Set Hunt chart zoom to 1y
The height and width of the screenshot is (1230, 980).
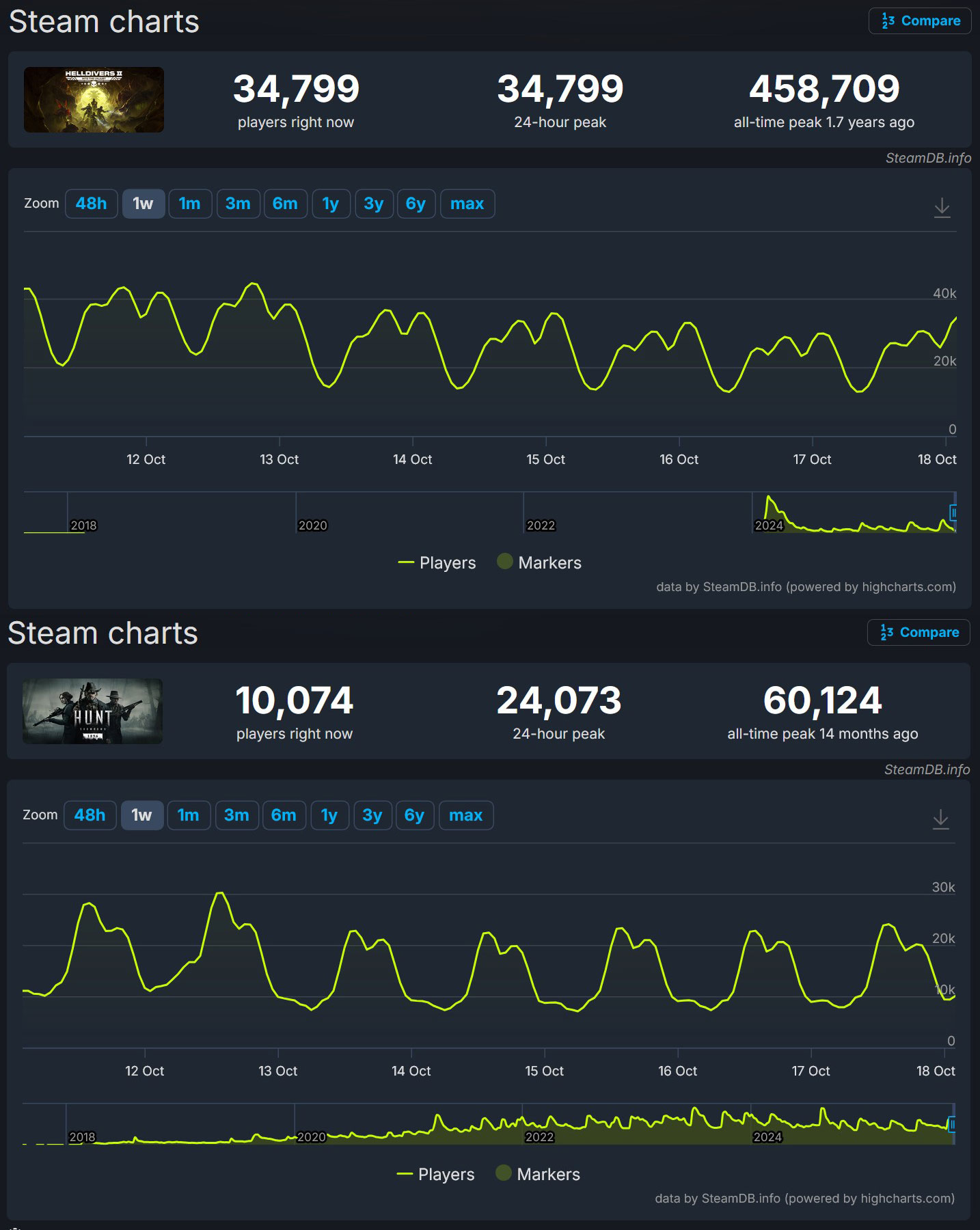(x=329, y=815)
